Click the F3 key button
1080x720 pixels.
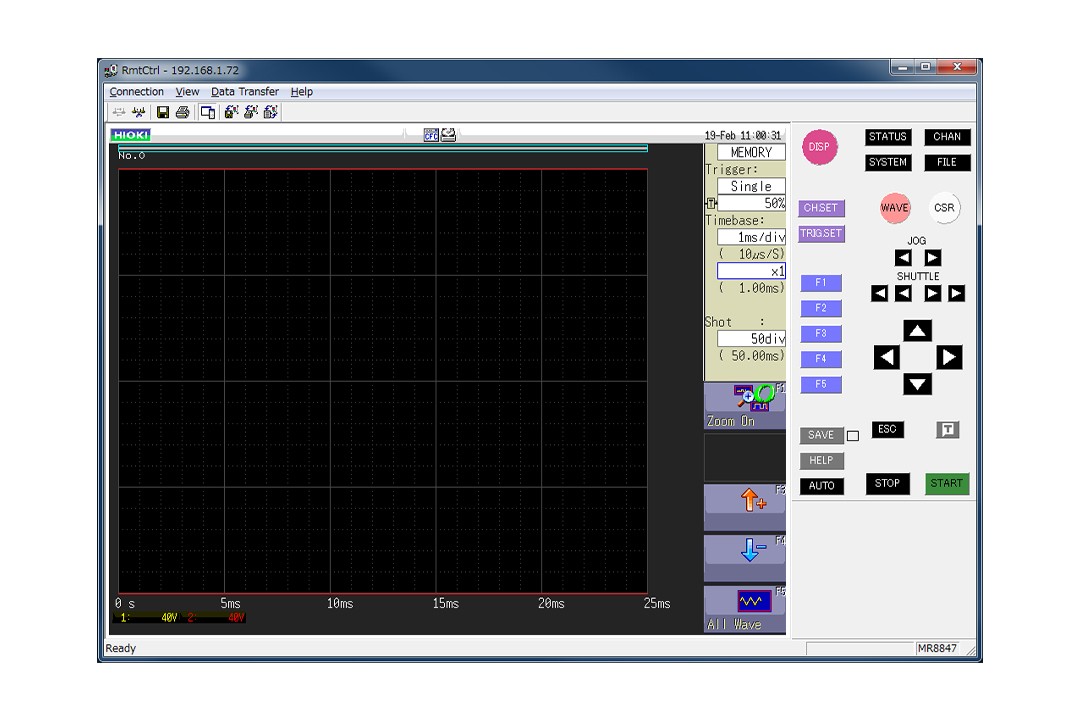tap(821, 333)
